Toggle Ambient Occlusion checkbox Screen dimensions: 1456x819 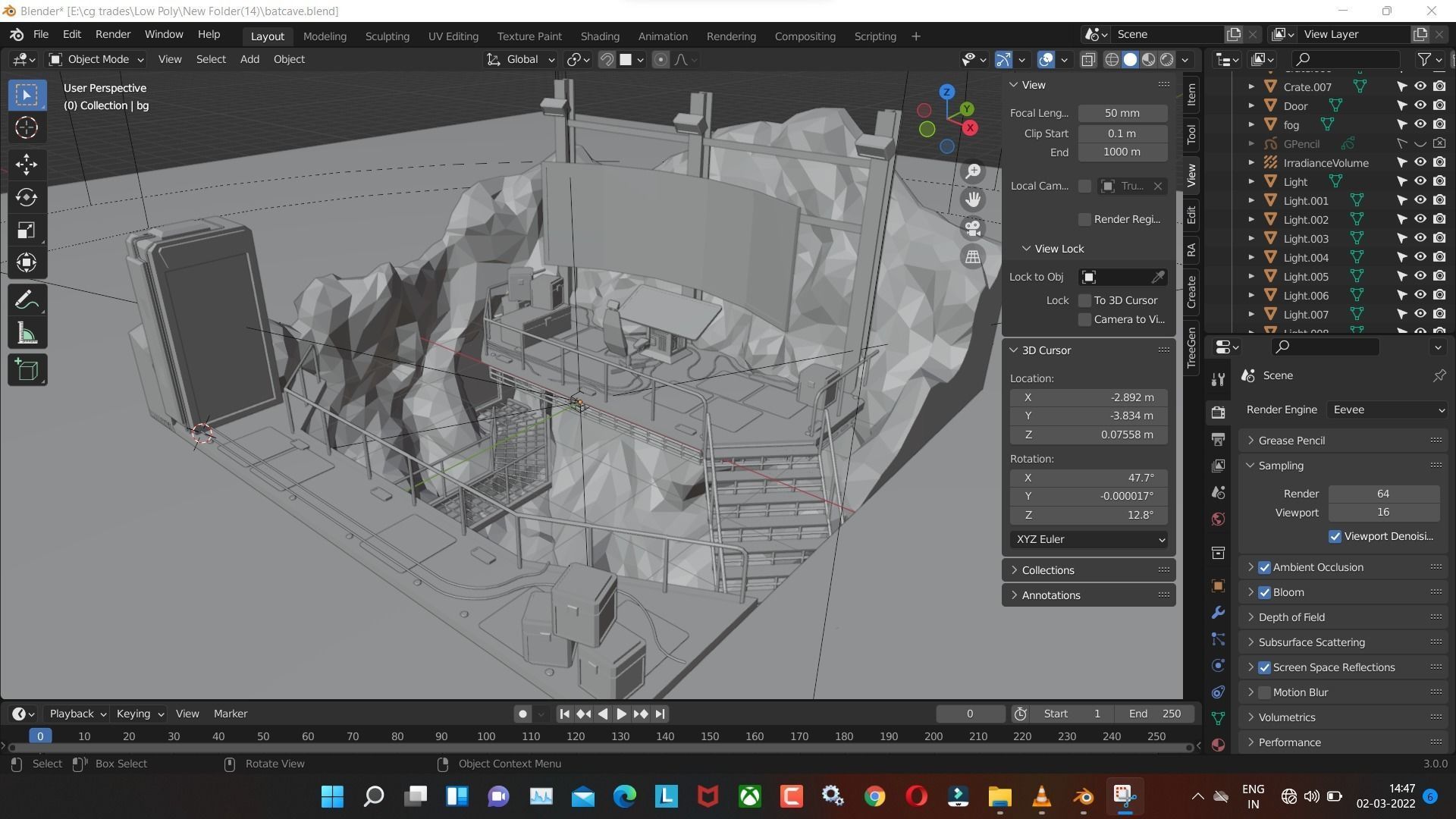point(1264,568)
